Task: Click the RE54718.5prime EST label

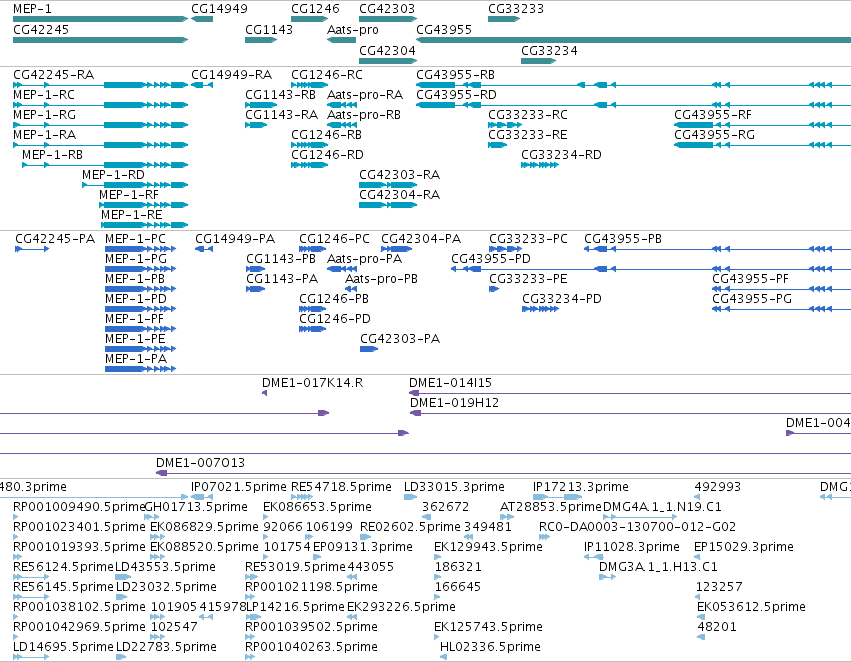Action: [341, 487]
